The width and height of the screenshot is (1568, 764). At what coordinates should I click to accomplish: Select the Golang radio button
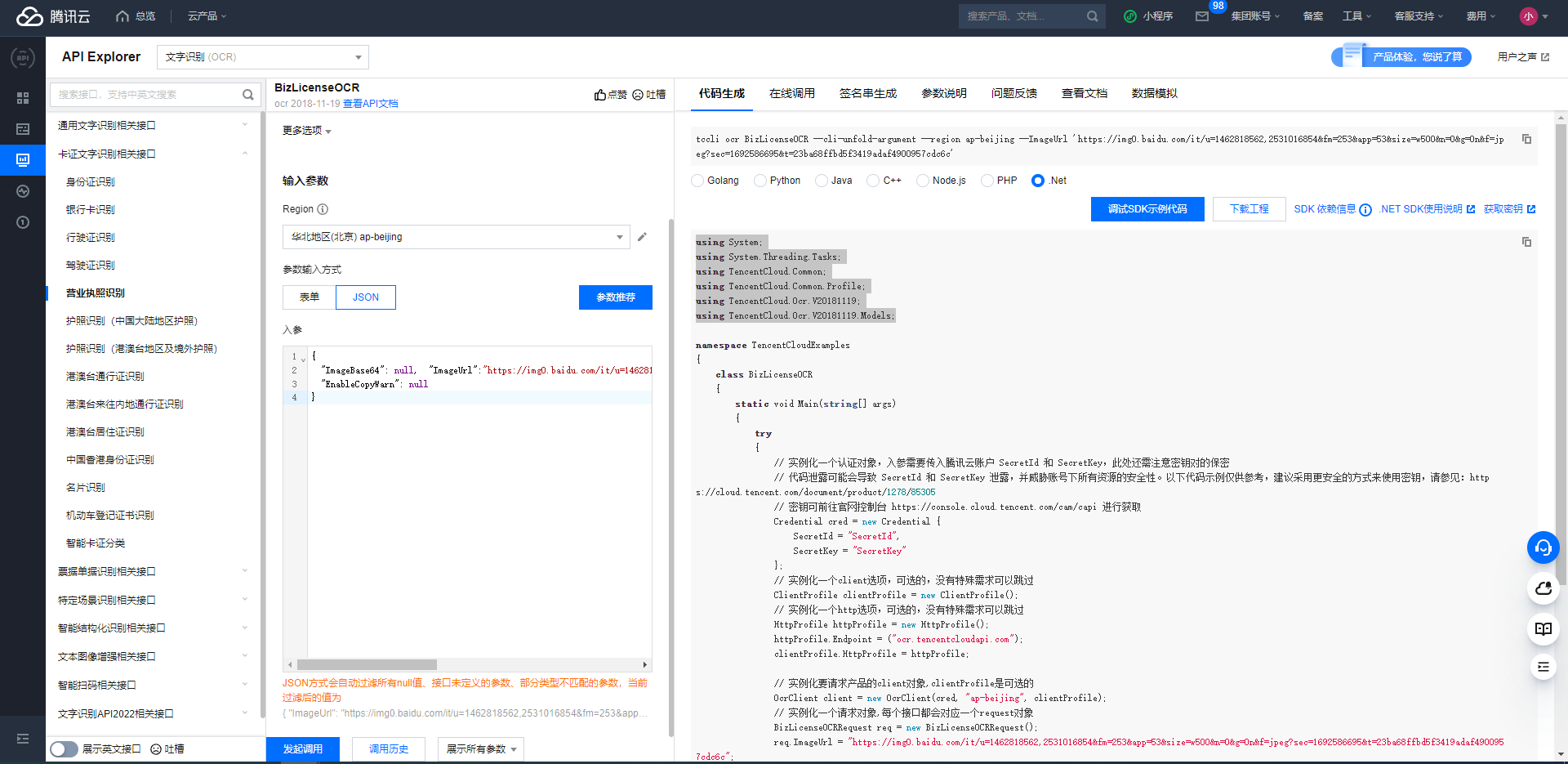(x=697, y=181)
